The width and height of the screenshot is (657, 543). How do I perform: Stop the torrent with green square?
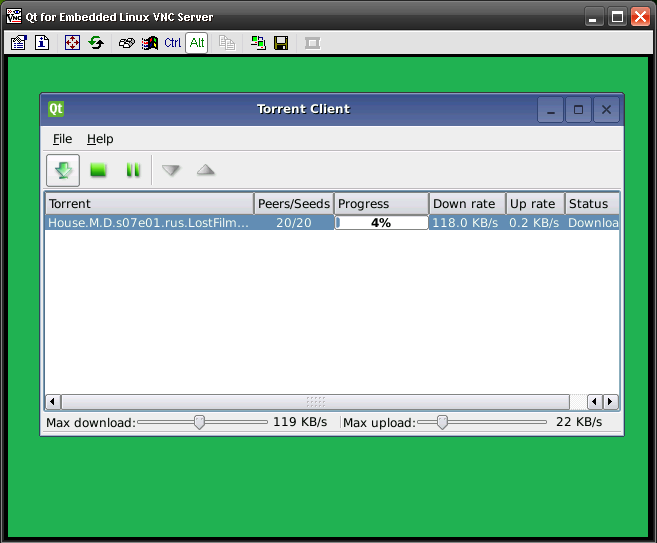98,170
